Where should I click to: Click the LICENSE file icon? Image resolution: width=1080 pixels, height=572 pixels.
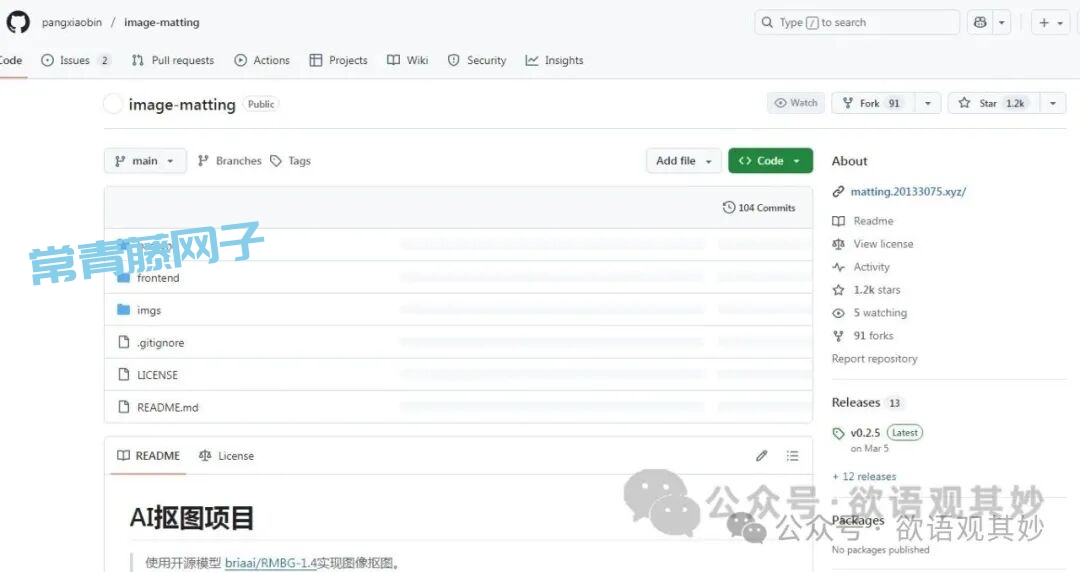point(123,374)
